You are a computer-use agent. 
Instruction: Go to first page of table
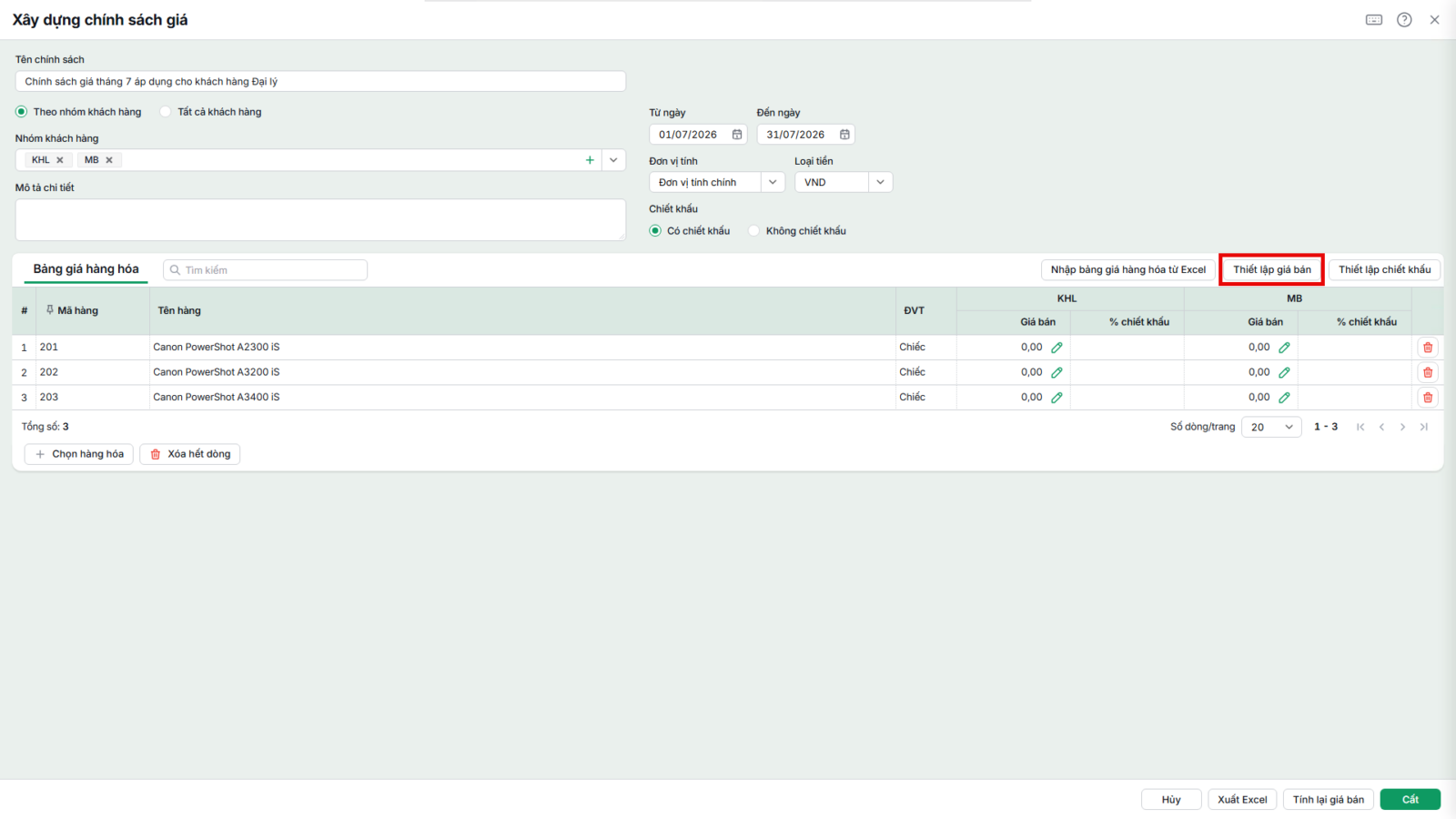coord(1360,427)
